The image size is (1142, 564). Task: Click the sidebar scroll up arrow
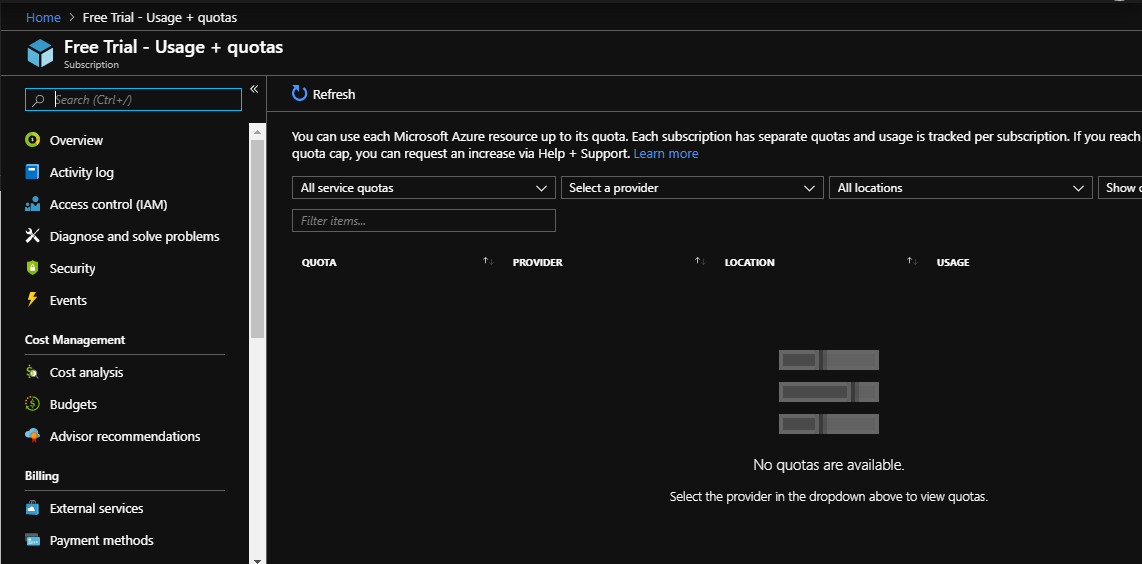tap(257, 131)
